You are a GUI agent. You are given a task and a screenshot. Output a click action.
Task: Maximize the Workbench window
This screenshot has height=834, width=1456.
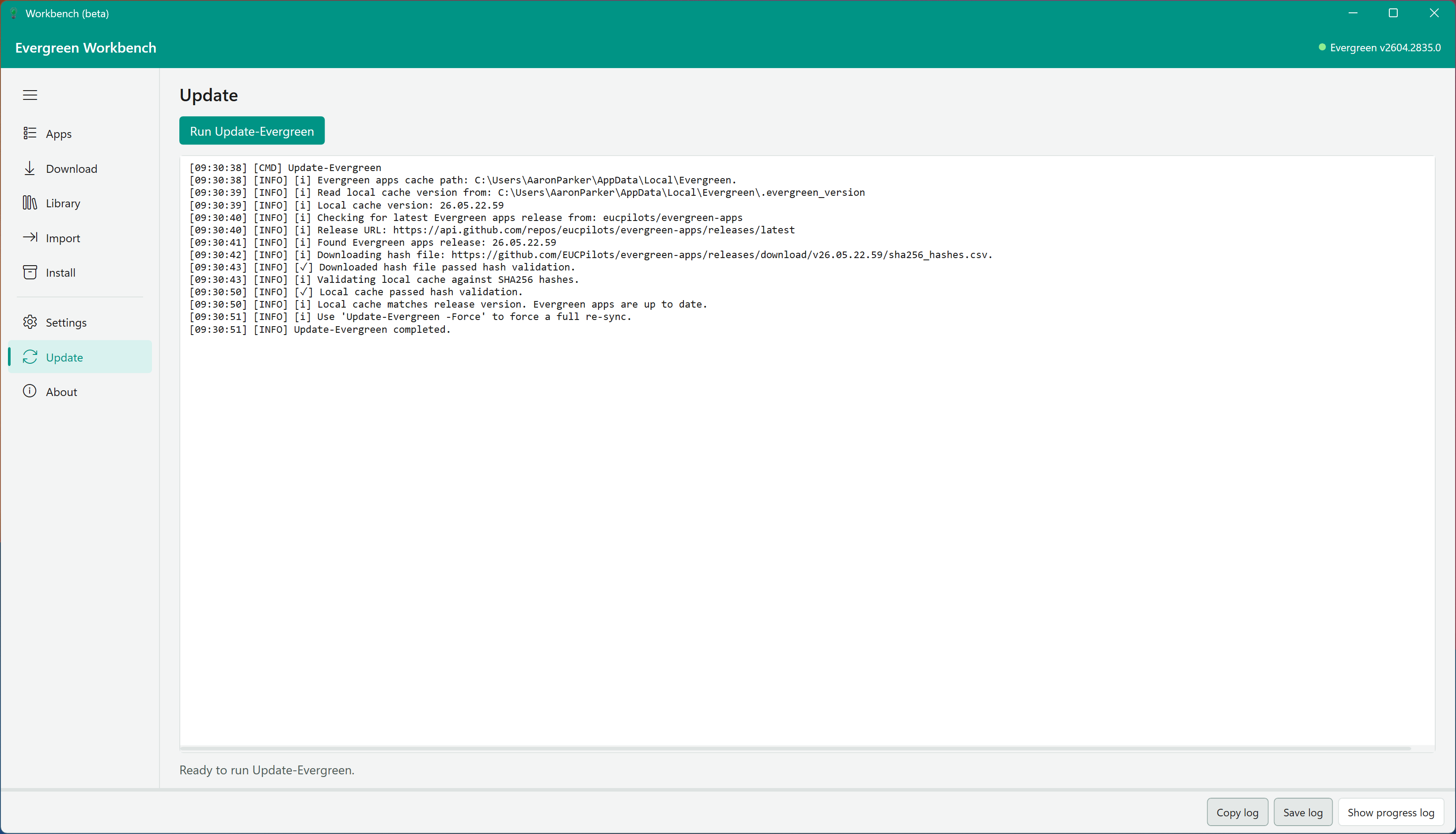(1393, 13)
